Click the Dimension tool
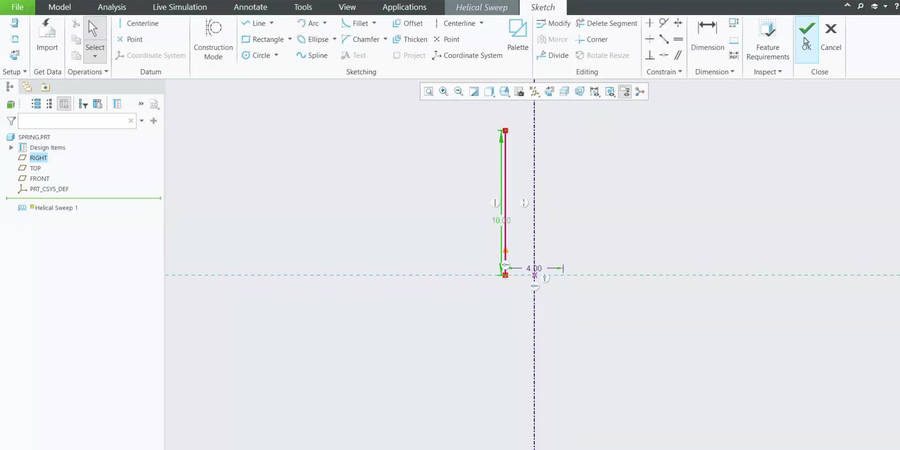Image resolution: width=900 pixels, height=450 pixels. [x=707, y=33]
